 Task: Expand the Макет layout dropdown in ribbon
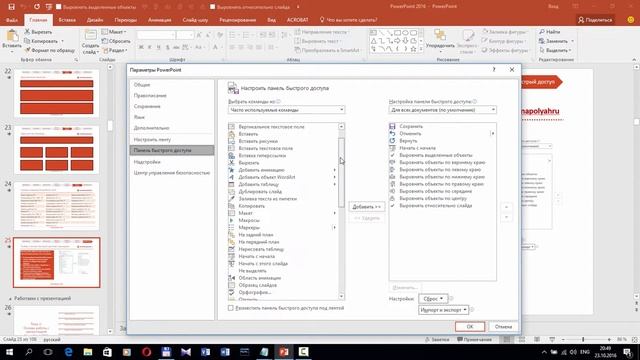click(x=114, y=32)
